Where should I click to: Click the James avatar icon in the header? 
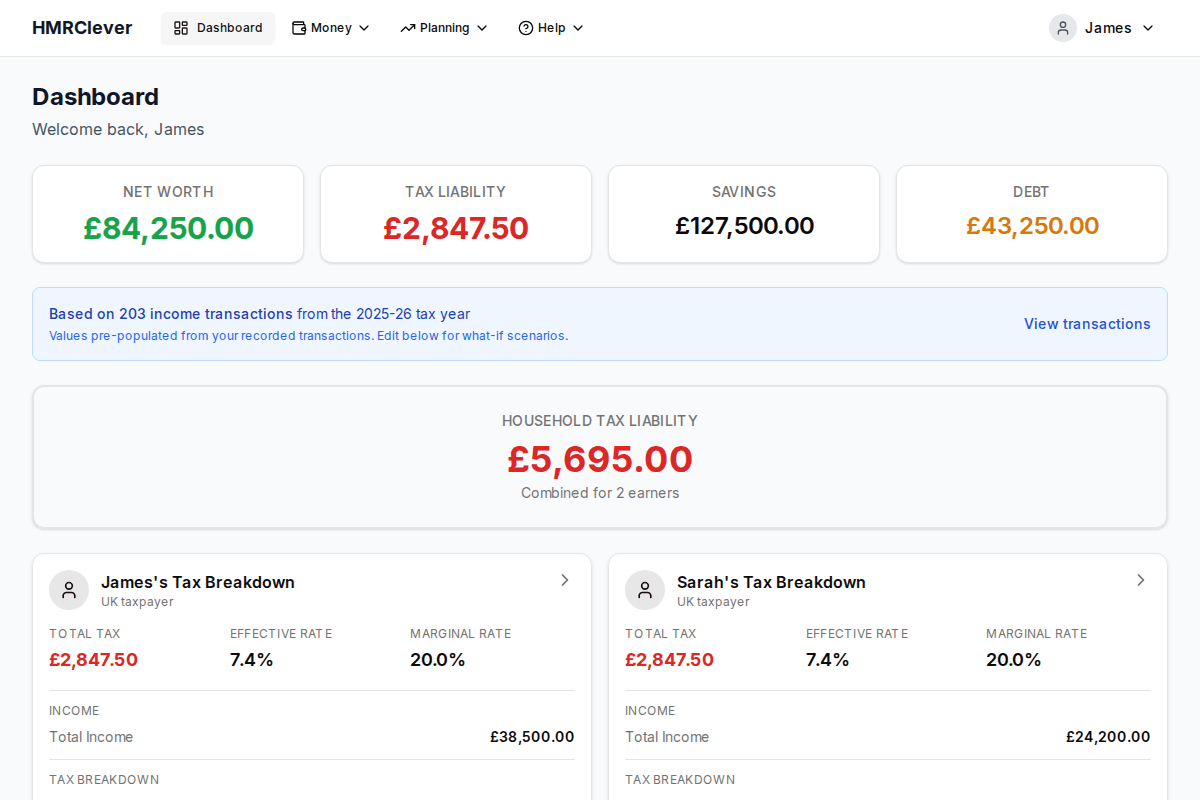1062,28
